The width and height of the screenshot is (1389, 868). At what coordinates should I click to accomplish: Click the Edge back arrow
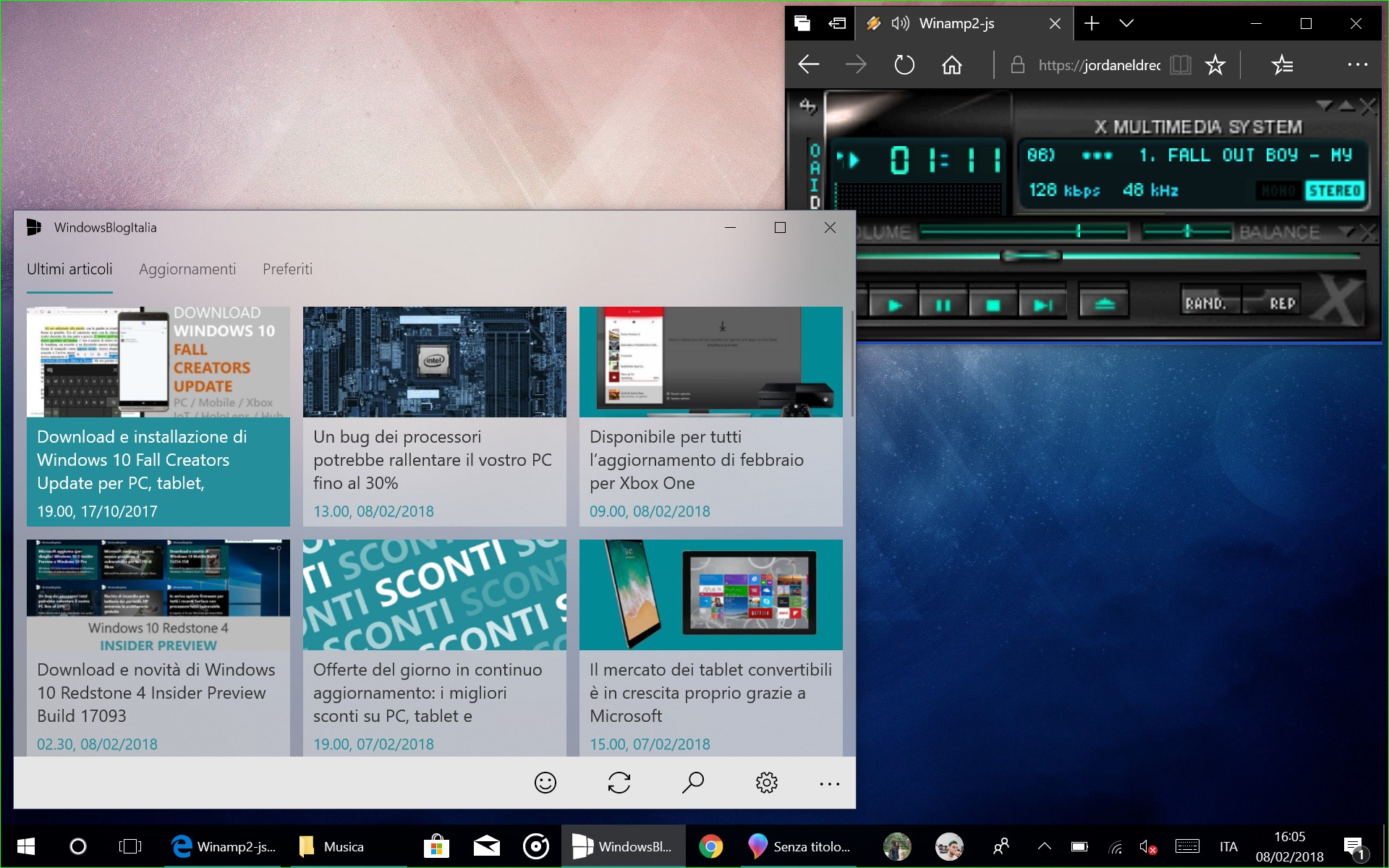pos(808,65)
